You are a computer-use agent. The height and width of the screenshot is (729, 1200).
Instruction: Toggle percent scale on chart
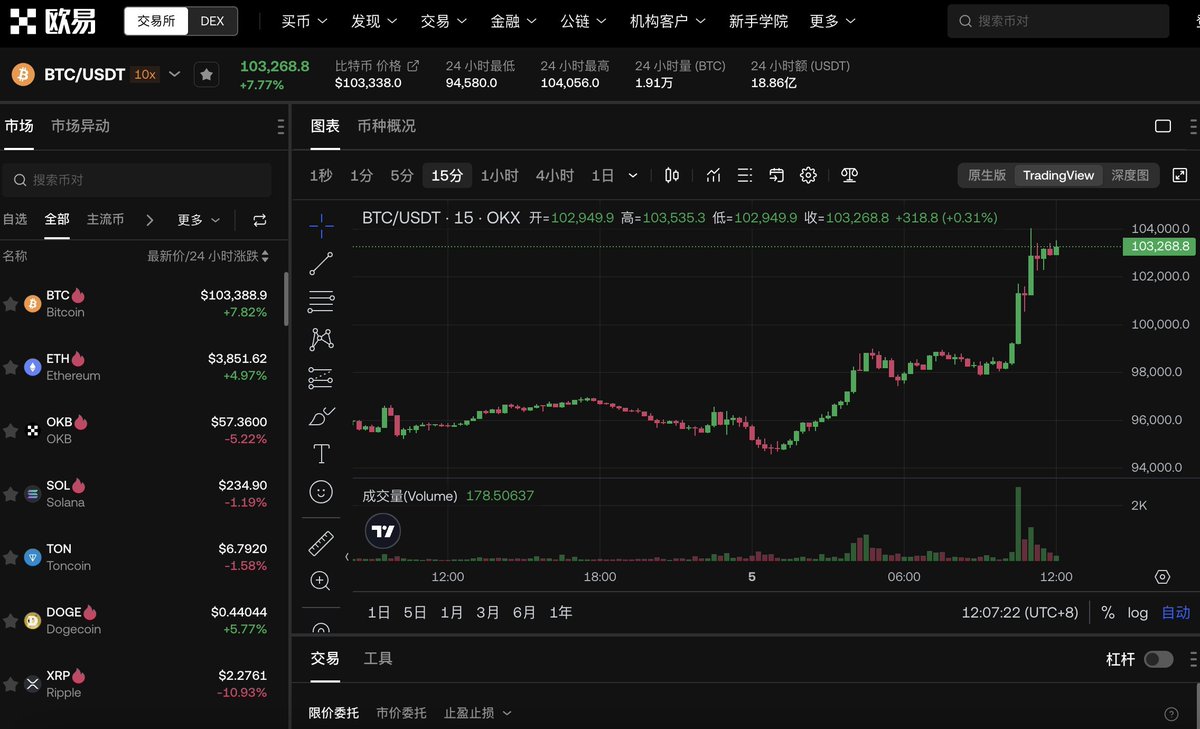[1107, 612]
